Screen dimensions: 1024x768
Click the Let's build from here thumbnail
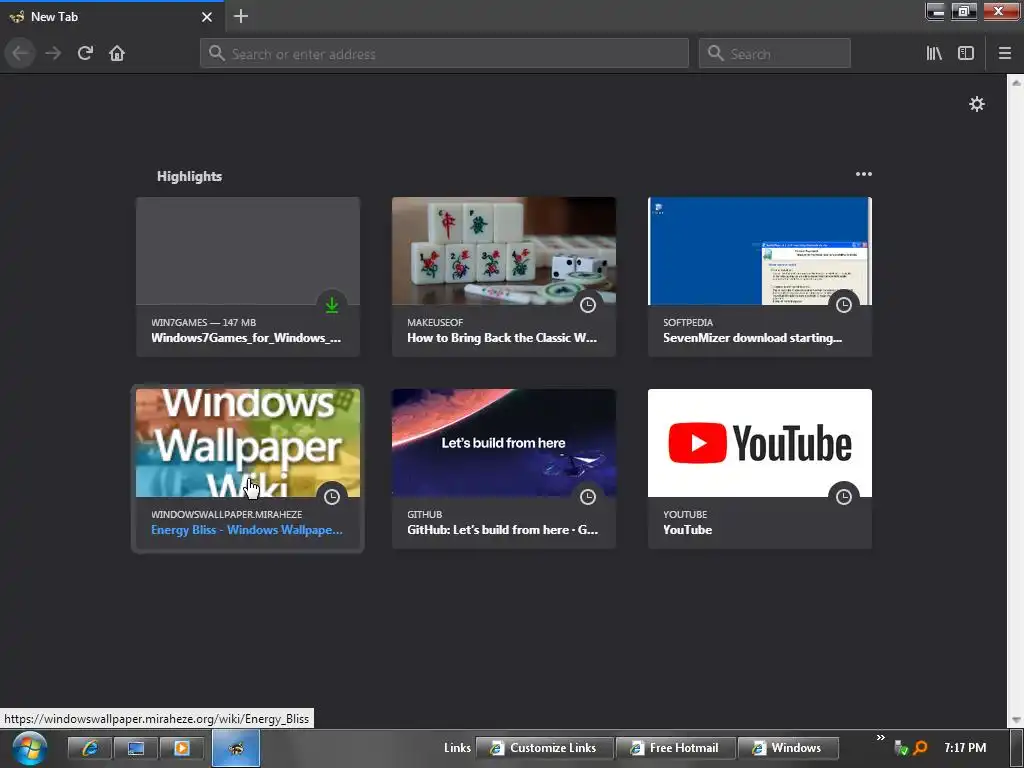click(x=504, y=443)
